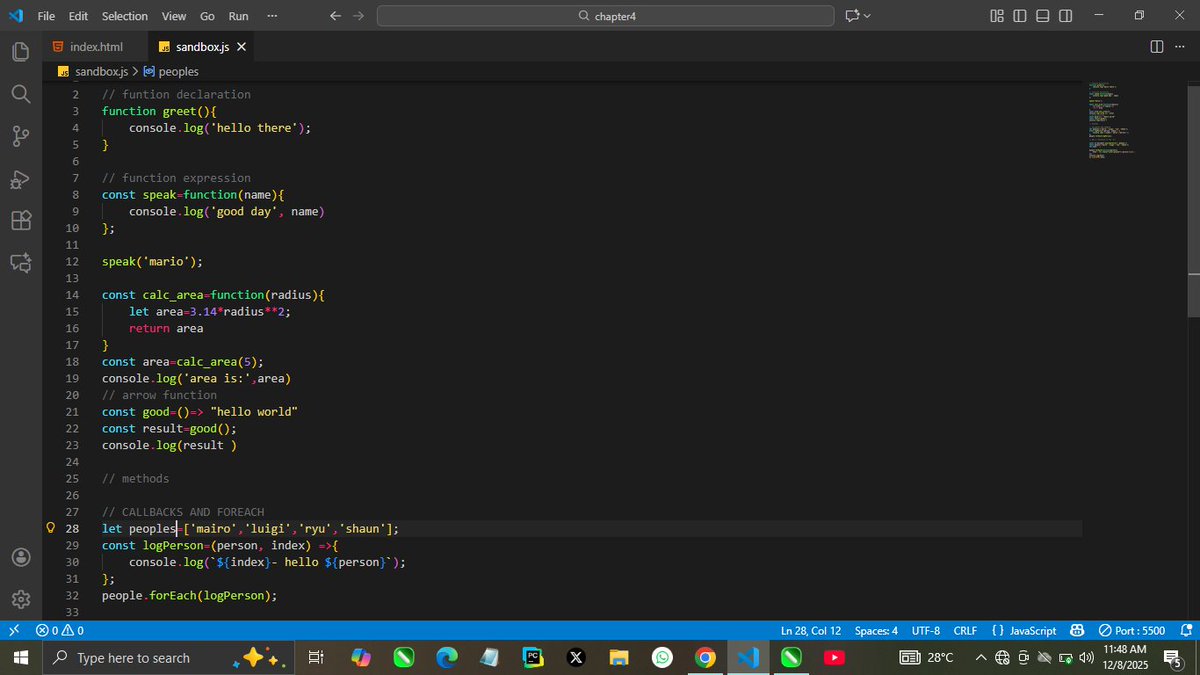1200x675 pixels.
Task: Split the editor with the split icon
Action: (x=1158, y=46)
